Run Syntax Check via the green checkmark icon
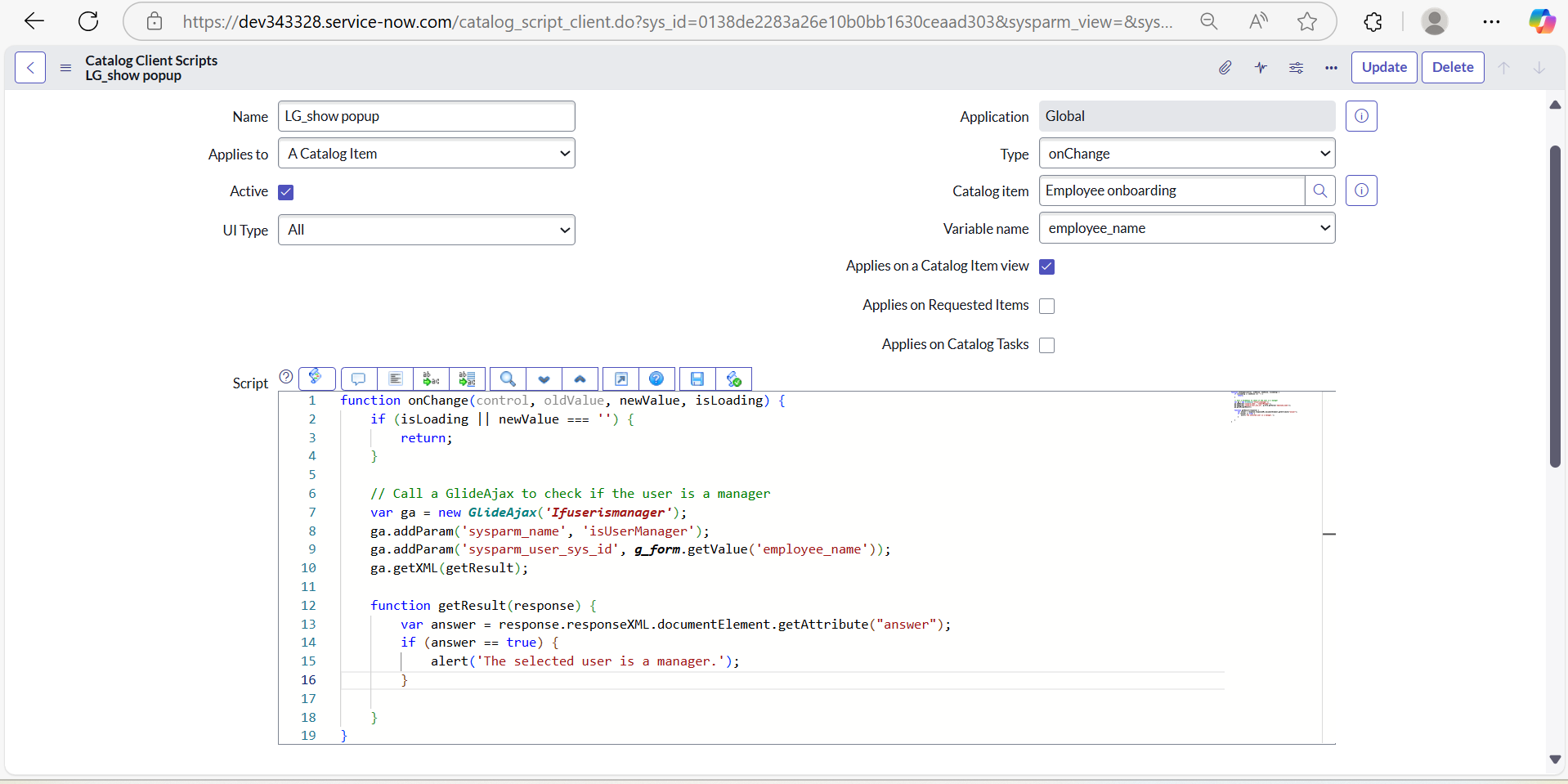The width and height of the screenshot is (1568, 784). pyautogui.click(x=733, y=379)
